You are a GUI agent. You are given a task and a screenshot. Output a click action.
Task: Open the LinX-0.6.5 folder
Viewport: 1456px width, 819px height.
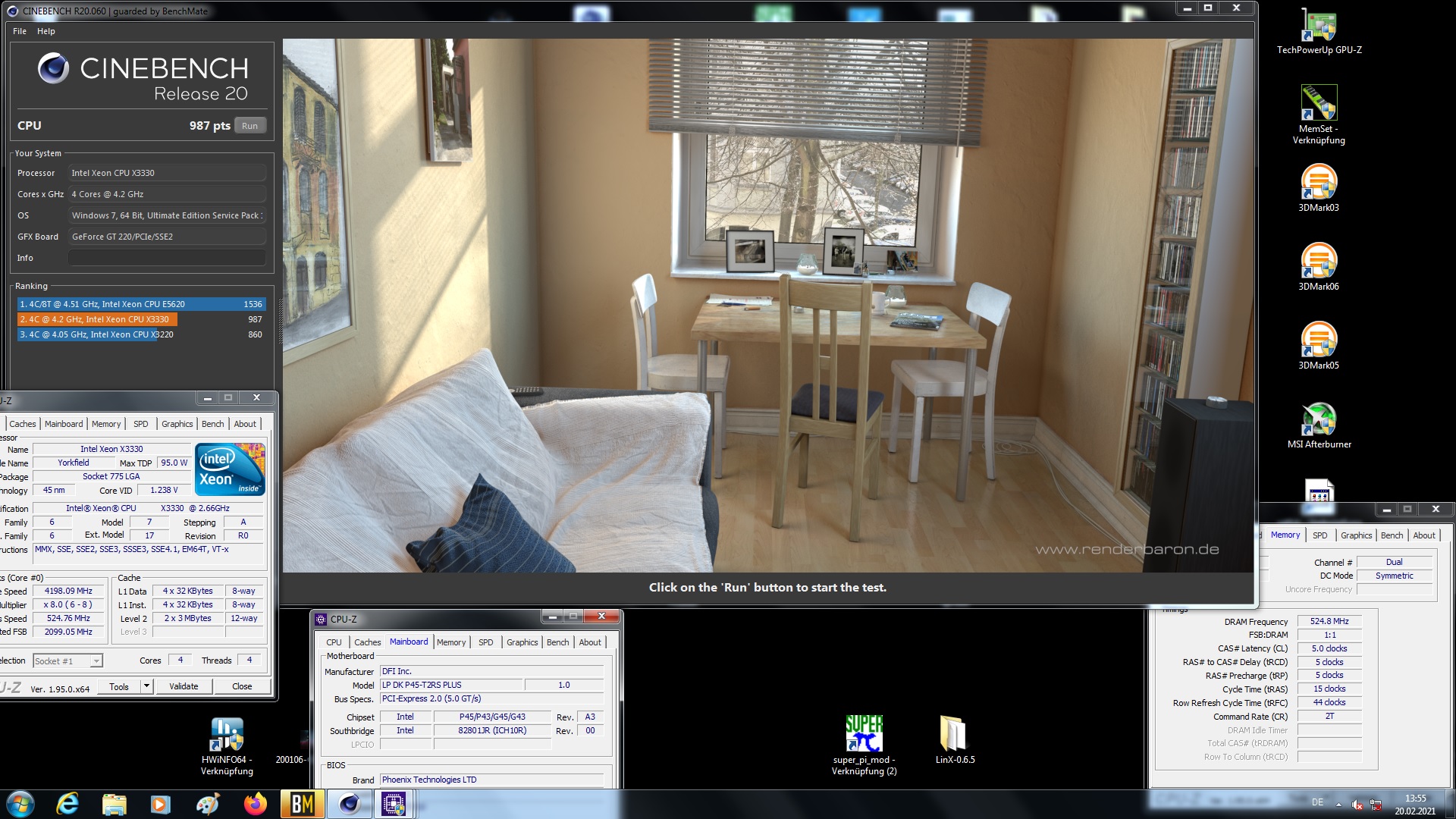(955, 739)
